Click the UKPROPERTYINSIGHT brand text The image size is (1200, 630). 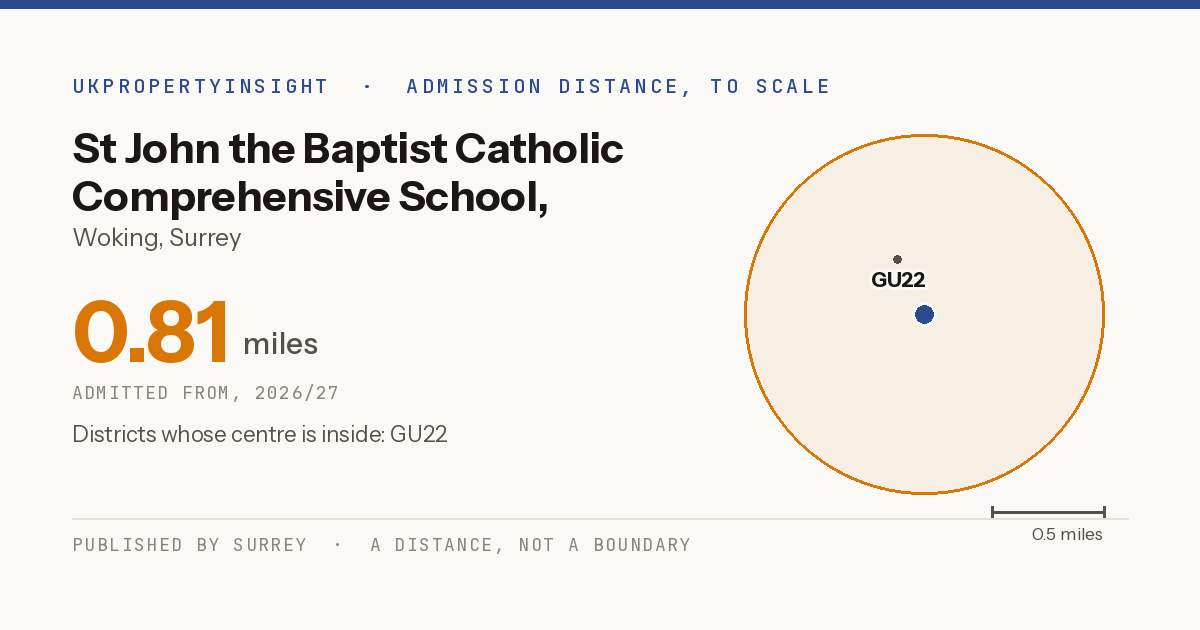pyautogui.click(x=200, y=87)
